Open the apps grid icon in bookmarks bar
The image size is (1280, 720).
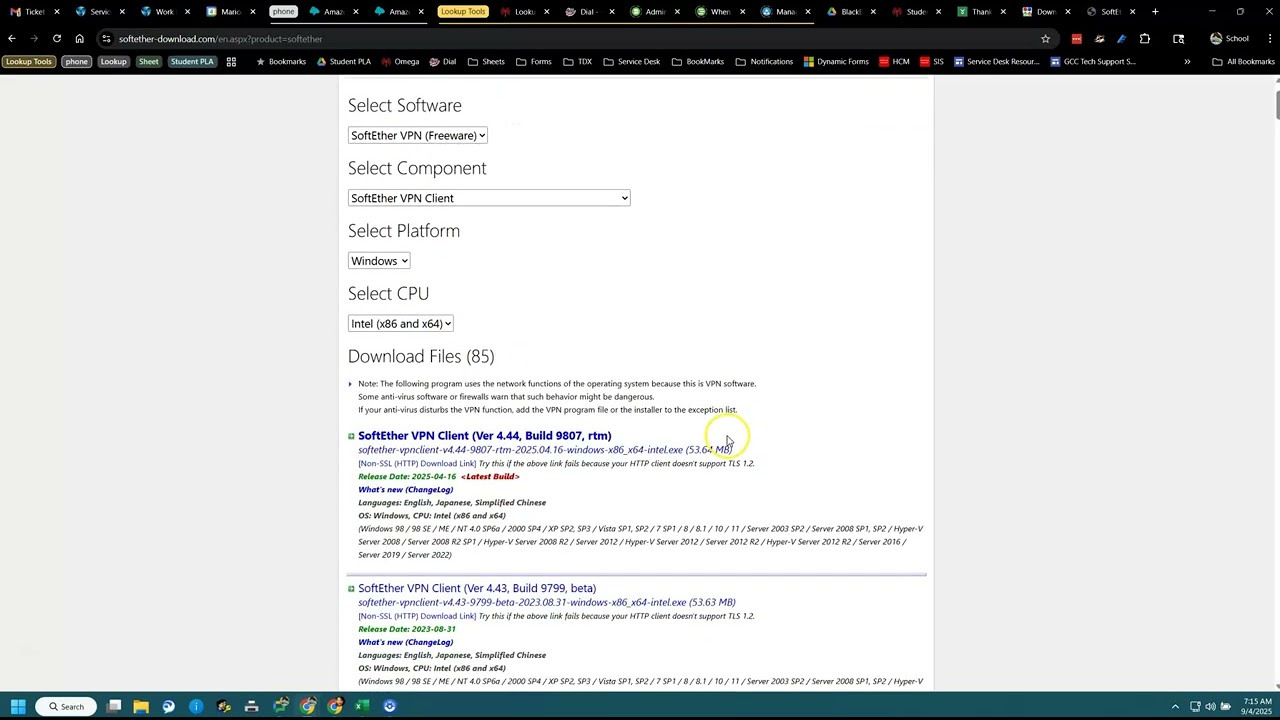pyautogui.click(x=231, y=62)
